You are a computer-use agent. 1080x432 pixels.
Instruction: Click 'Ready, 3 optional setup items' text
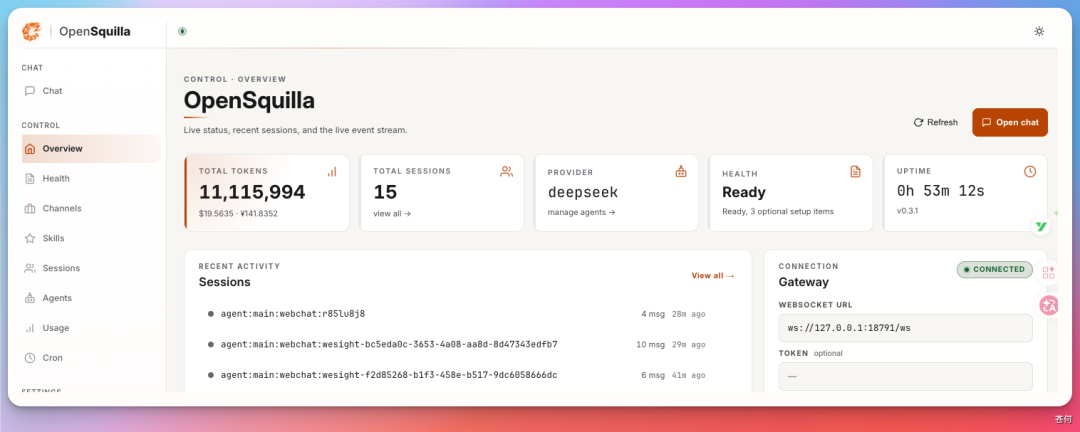tap(778, 212)
